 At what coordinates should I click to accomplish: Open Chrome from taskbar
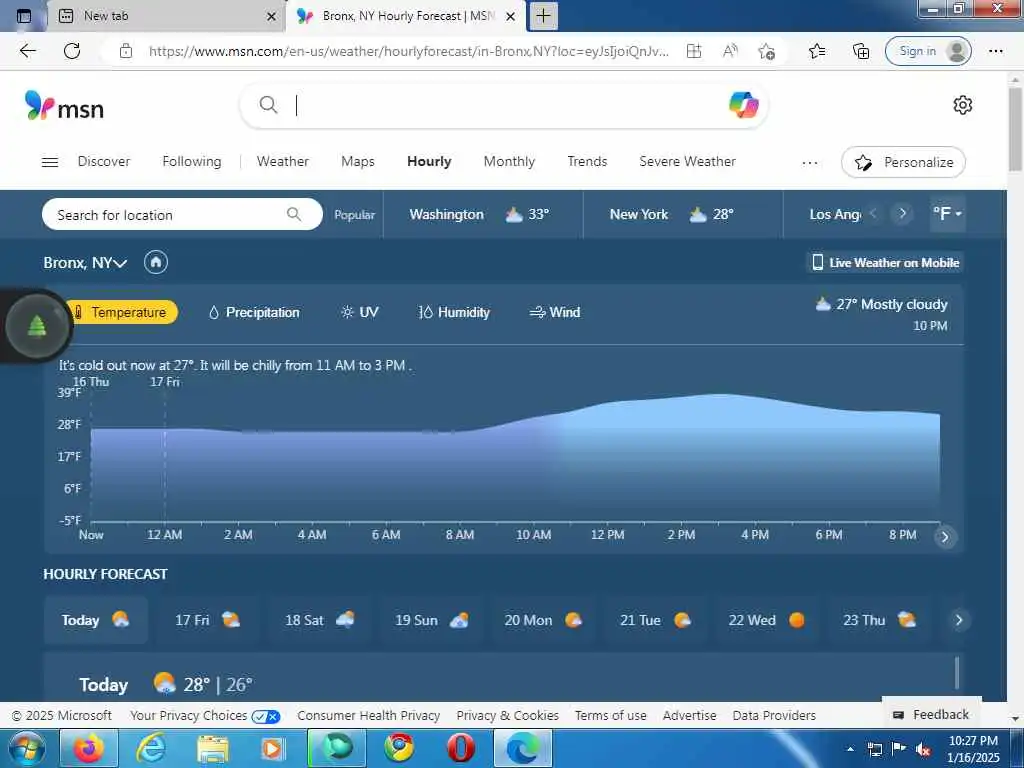(x=398, y=748)
